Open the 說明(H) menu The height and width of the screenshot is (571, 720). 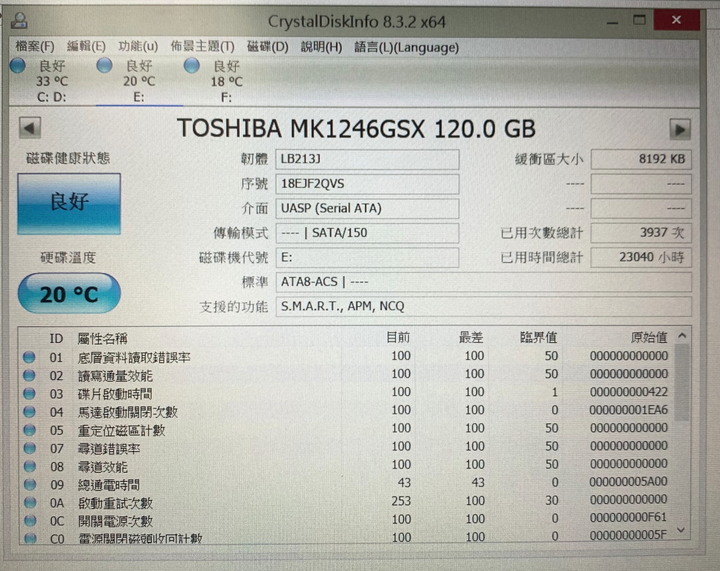(x=321, y=47)
